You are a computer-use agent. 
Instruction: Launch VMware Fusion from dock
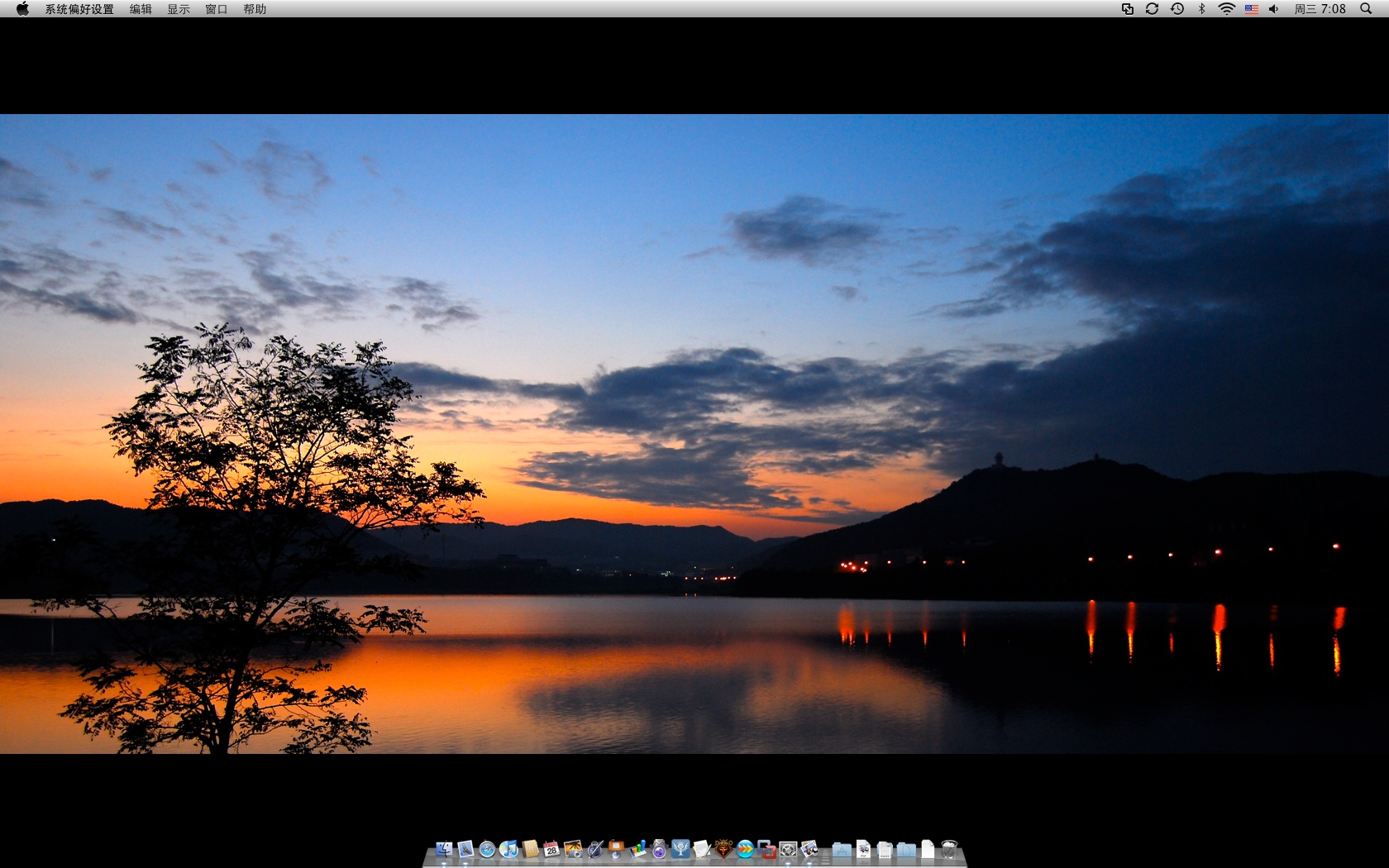pos(766,849)
